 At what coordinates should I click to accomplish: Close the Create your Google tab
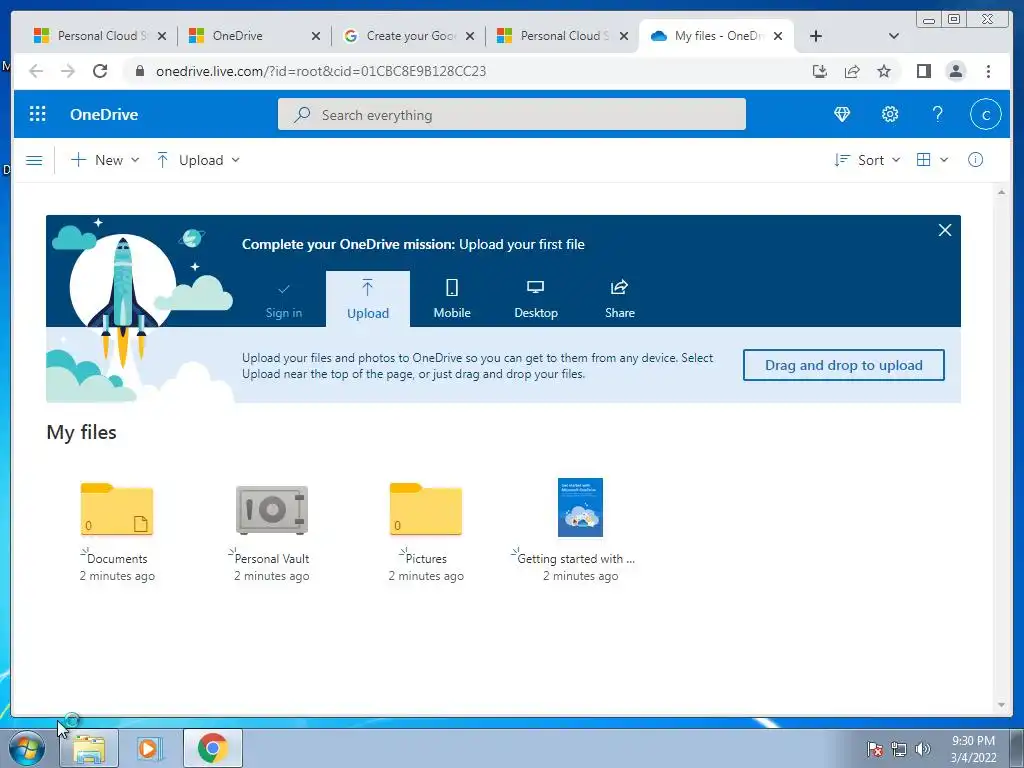click(470, 36)
